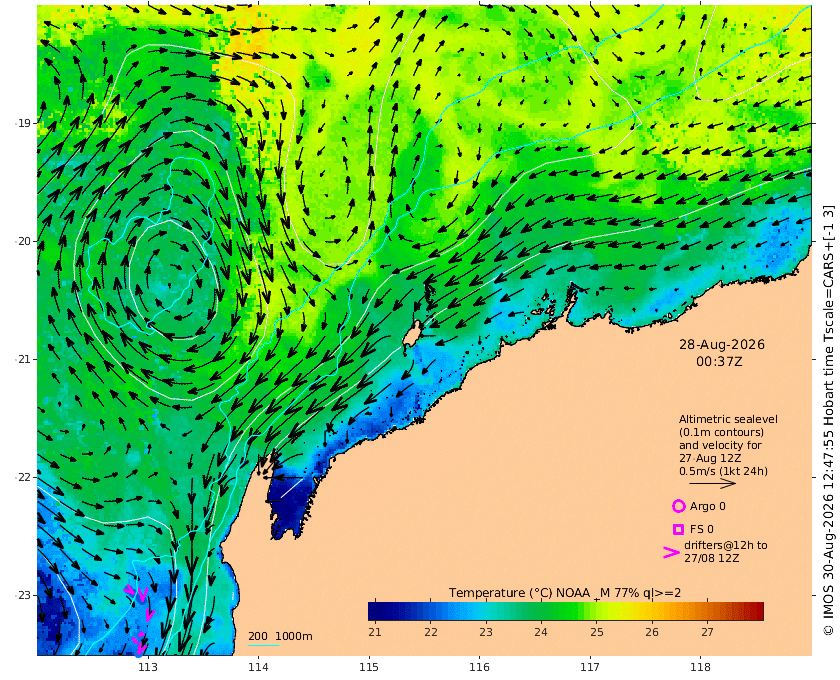840x680 pixels.
Task: Click longitude axis label 114
Action: pyautogui.click(x=258, y=667)
